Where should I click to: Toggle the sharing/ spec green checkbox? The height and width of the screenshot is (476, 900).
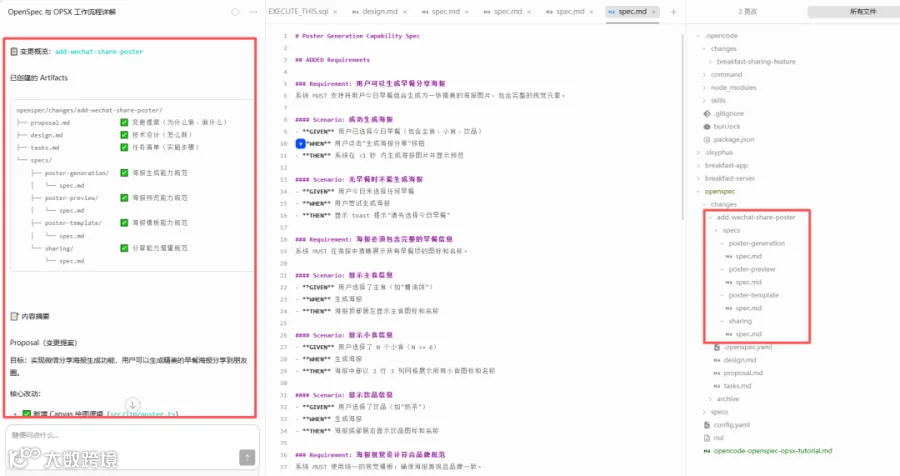(x=124, y=248)
